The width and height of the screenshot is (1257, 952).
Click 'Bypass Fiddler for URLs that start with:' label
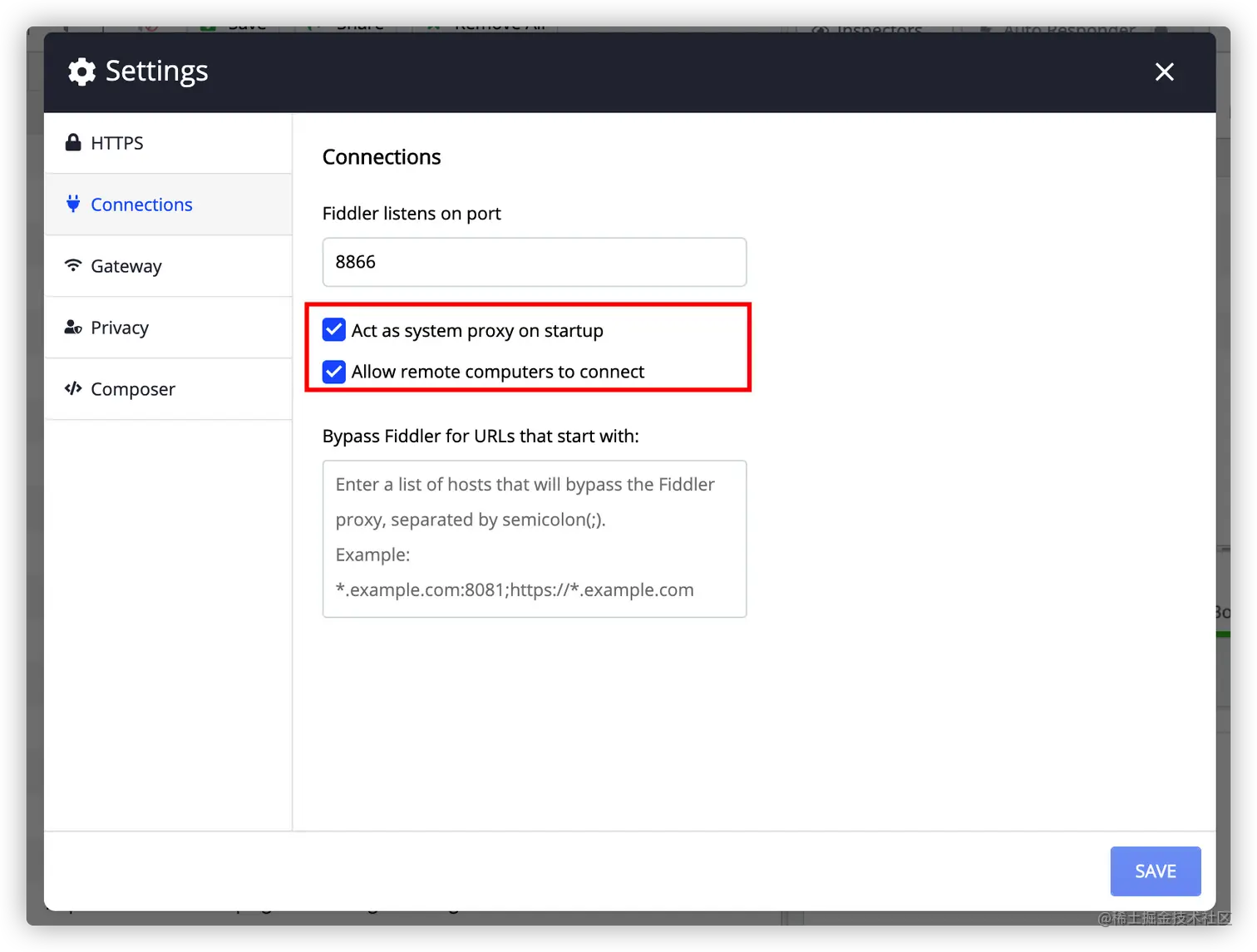pos(481,437)
